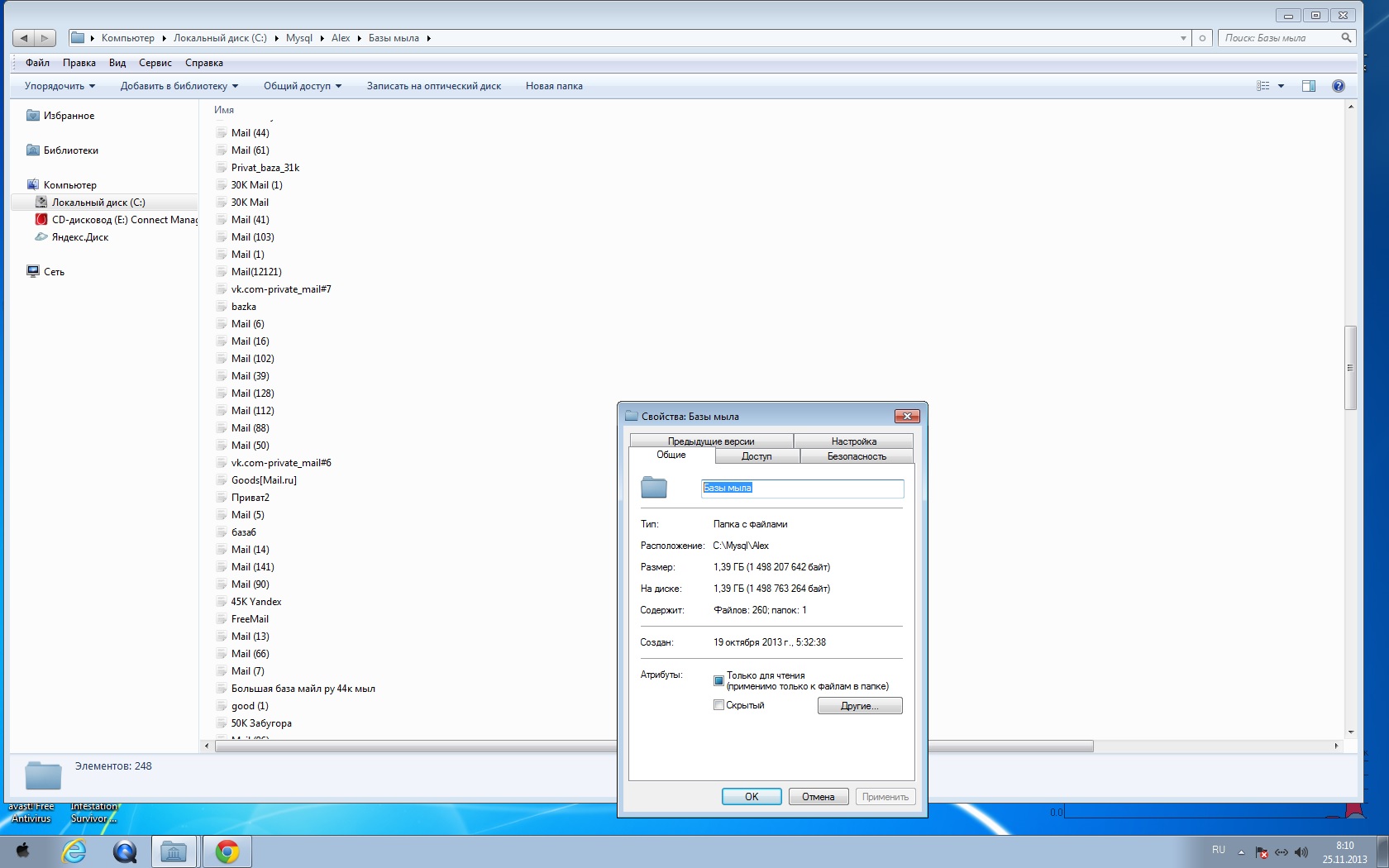Viewport: 1389px width, 868px height.
Task: Select file vk.com-private_mail#7
Action: 281,289
